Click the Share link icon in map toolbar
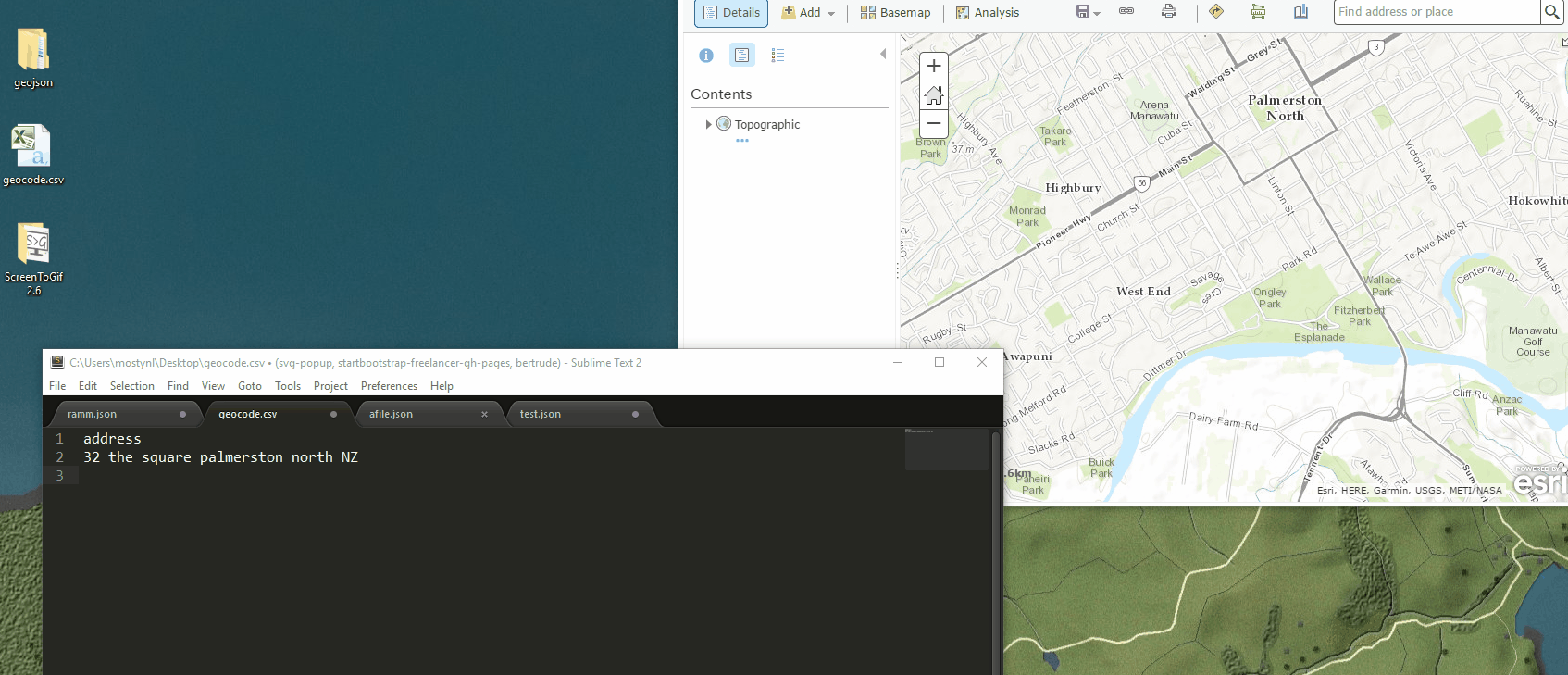The image size is (1568, 675). point(1126,11)
